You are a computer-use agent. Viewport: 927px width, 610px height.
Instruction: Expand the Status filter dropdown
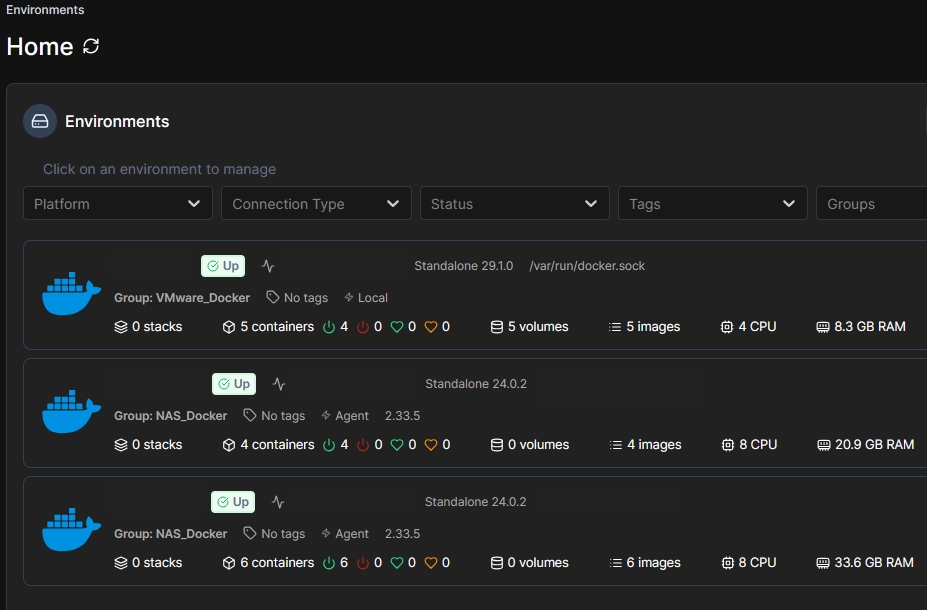coord(514,204)
